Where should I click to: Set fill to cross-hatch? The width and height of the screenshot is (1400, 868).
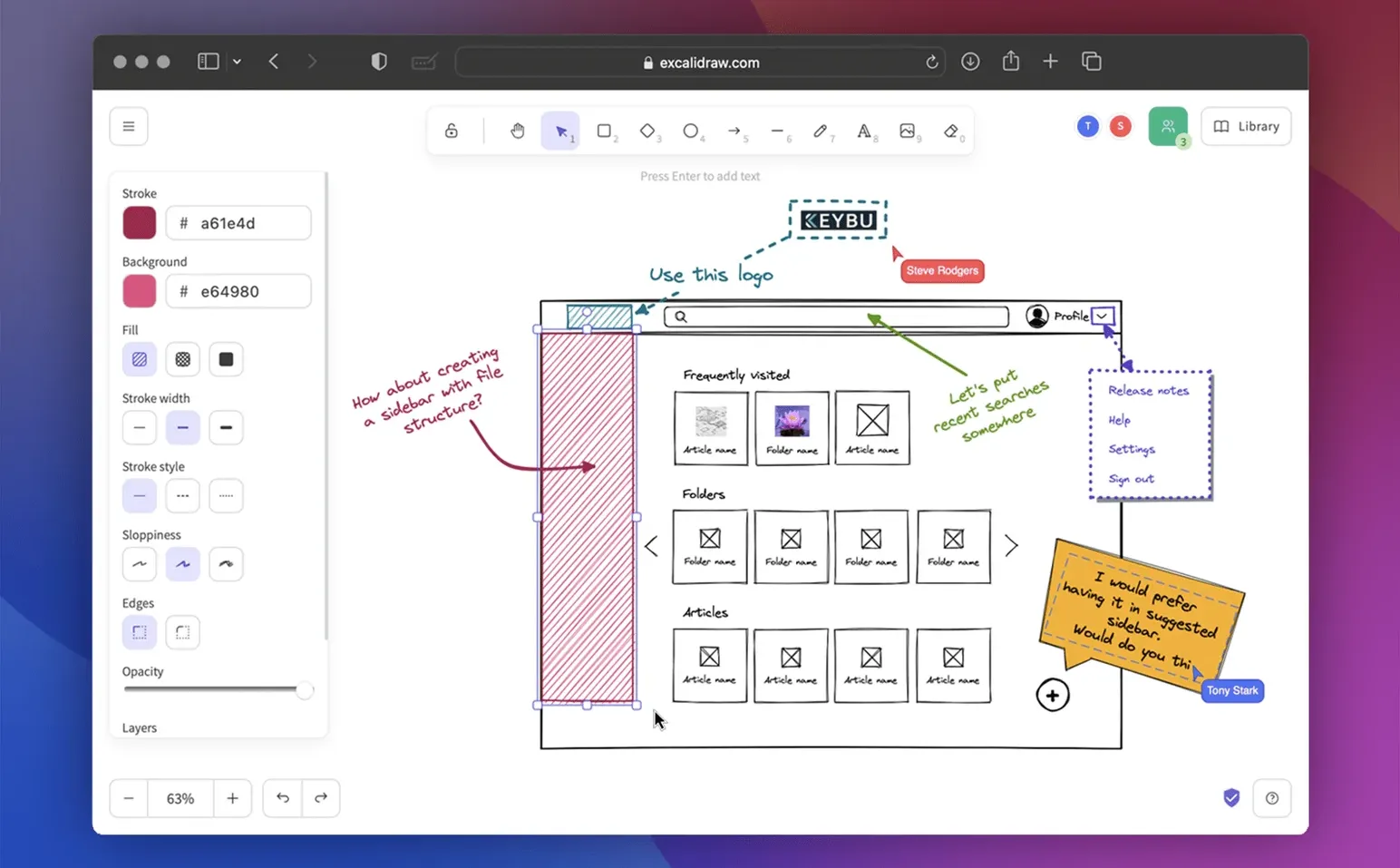(x=183, y=359)
